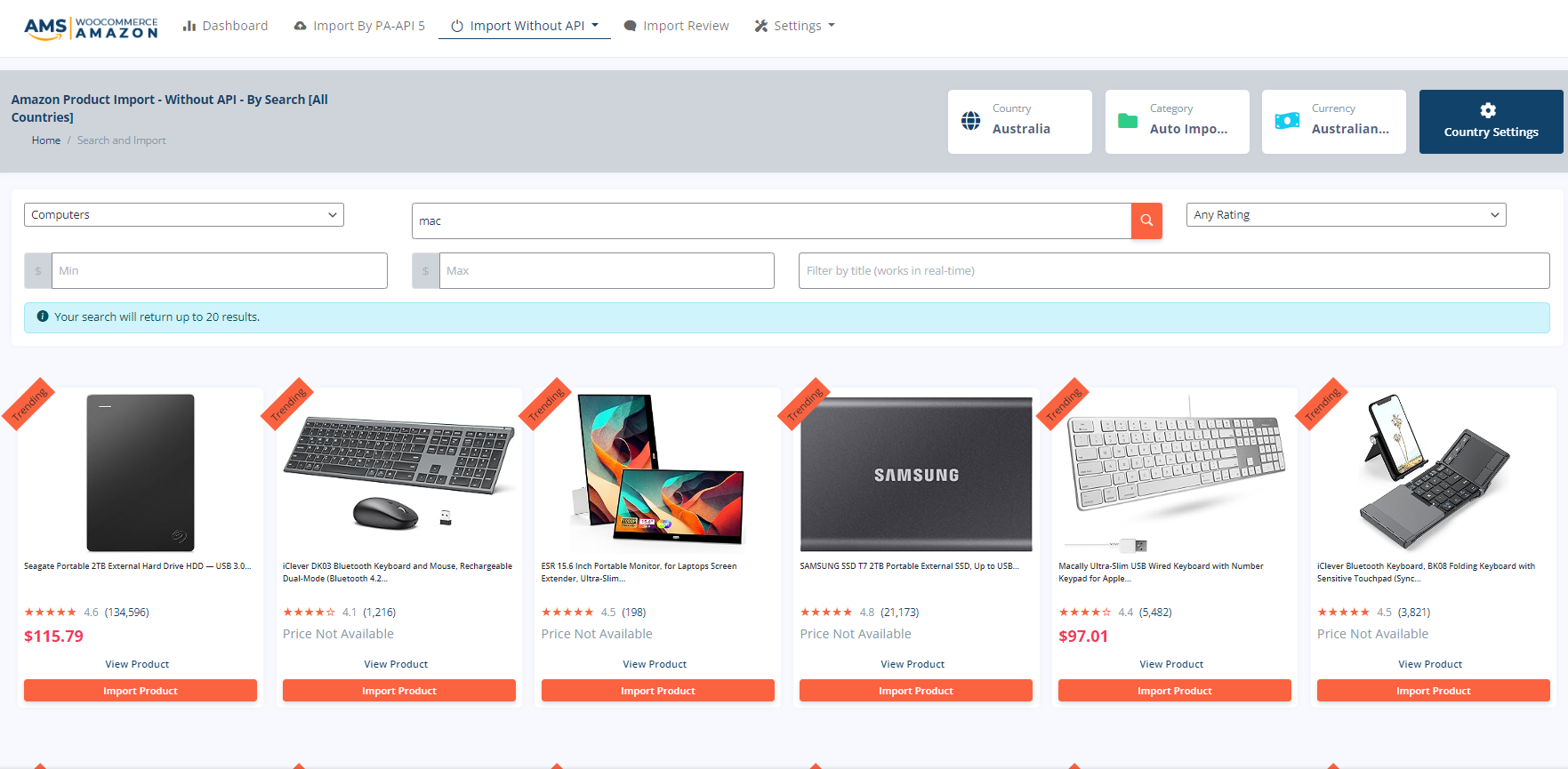Import the Seagate Portable hard drive product

coord(141,691)
